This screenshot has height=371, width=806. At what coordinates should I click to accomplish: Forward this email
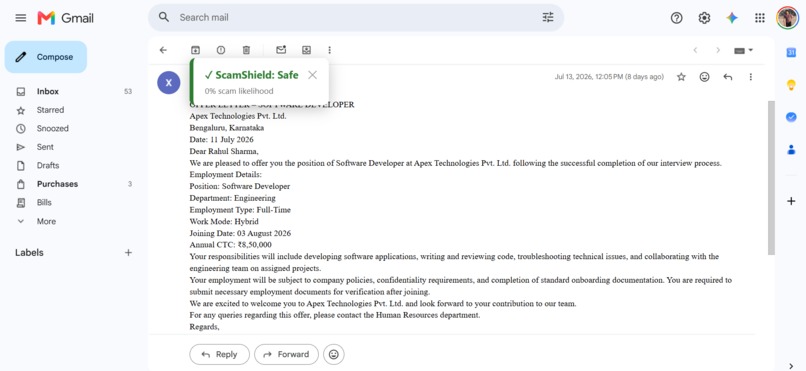pyautogui.click(x=286, y=354)
